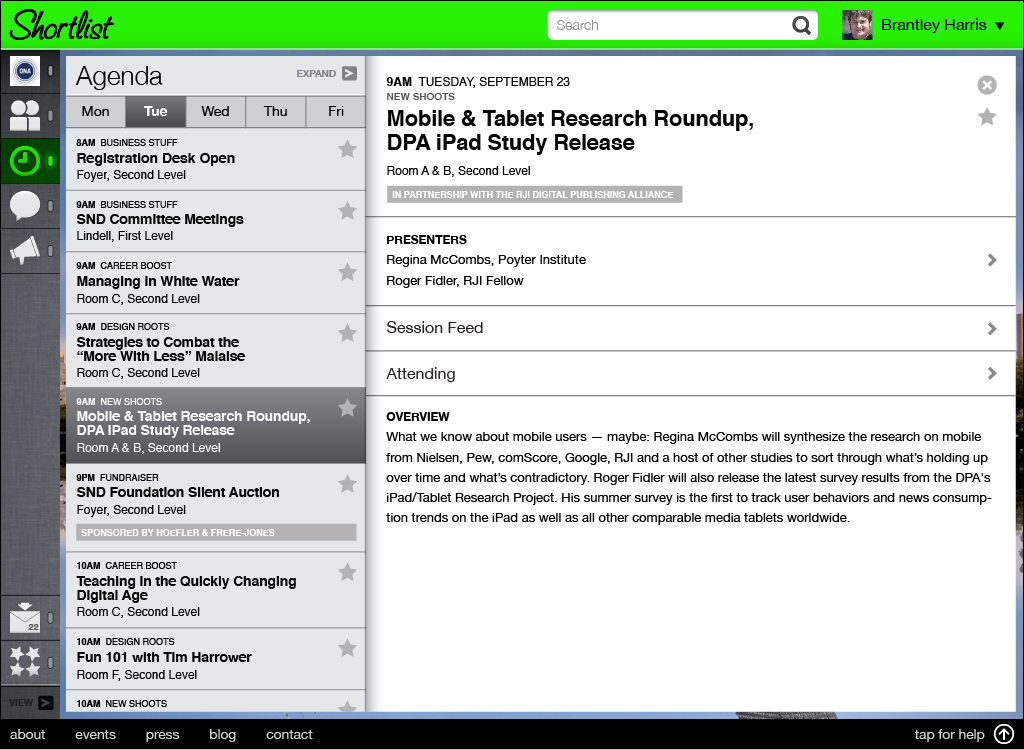The height and width of the screenshot is (750, 1024).
Task: Click the Expand agenda button
Action: 327,73
